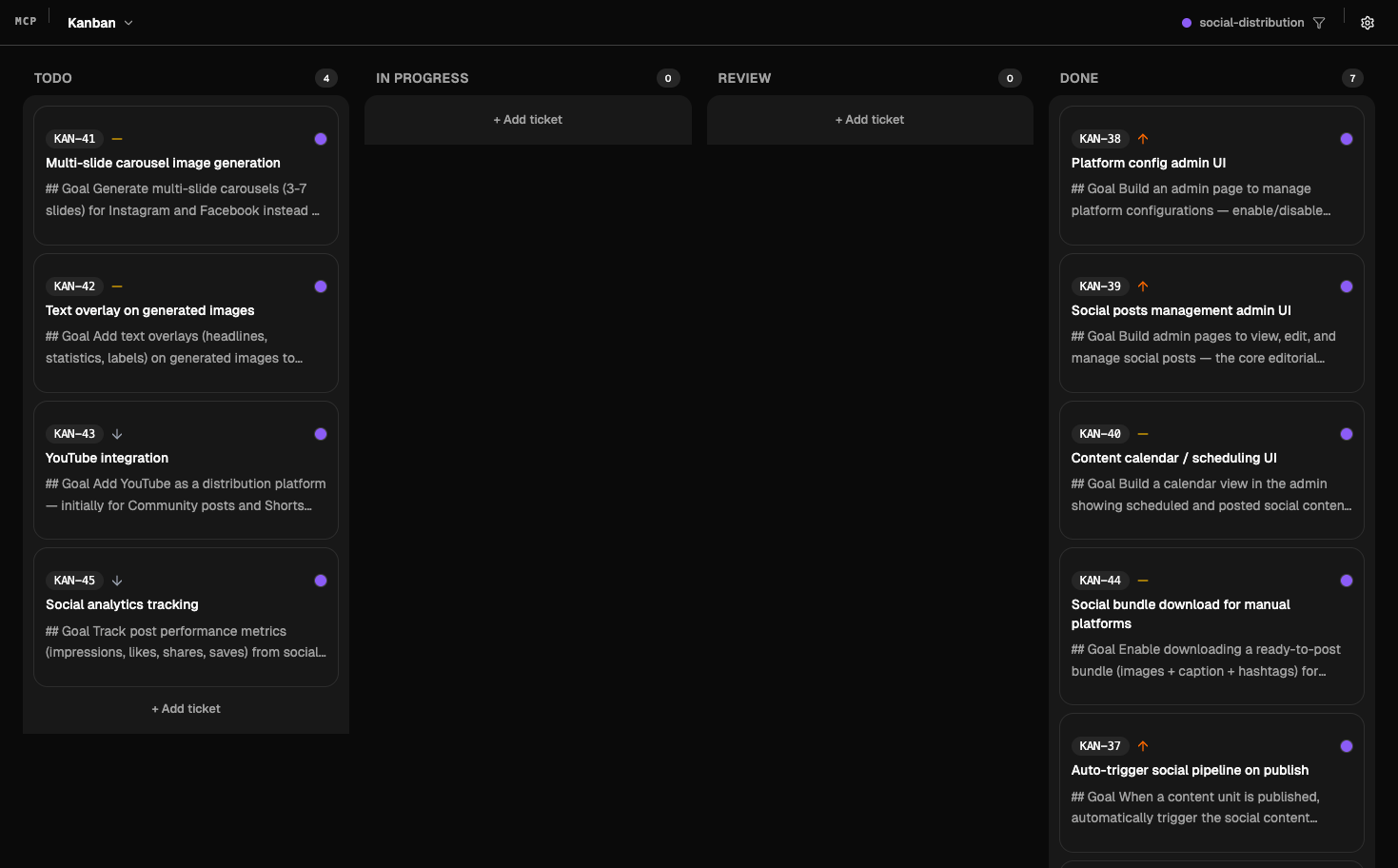The height and width of the screenshot is (868, 1398).
Task: Click low priority arrow on KAN-43
Action: [x=117, y=434]
